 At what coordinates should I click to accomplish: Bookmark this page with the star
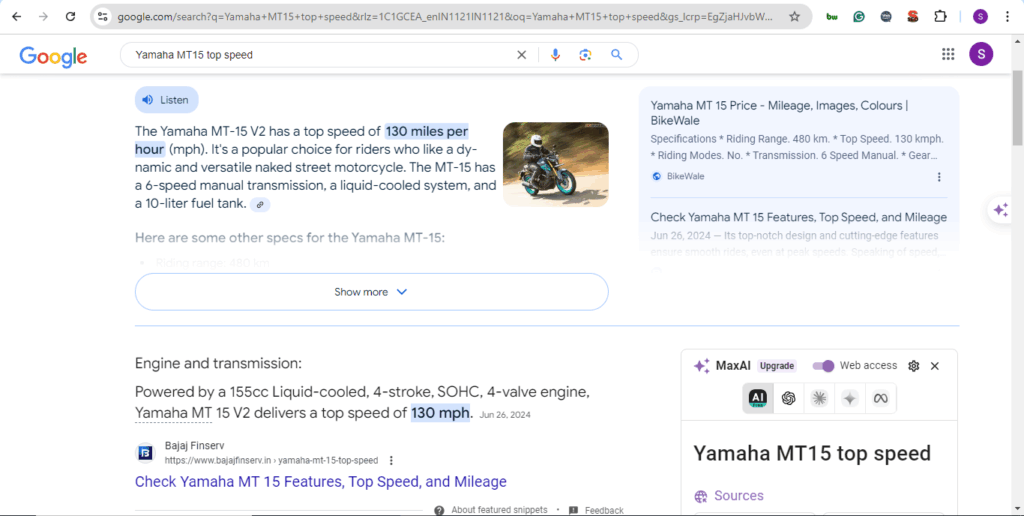click(794, 17)
